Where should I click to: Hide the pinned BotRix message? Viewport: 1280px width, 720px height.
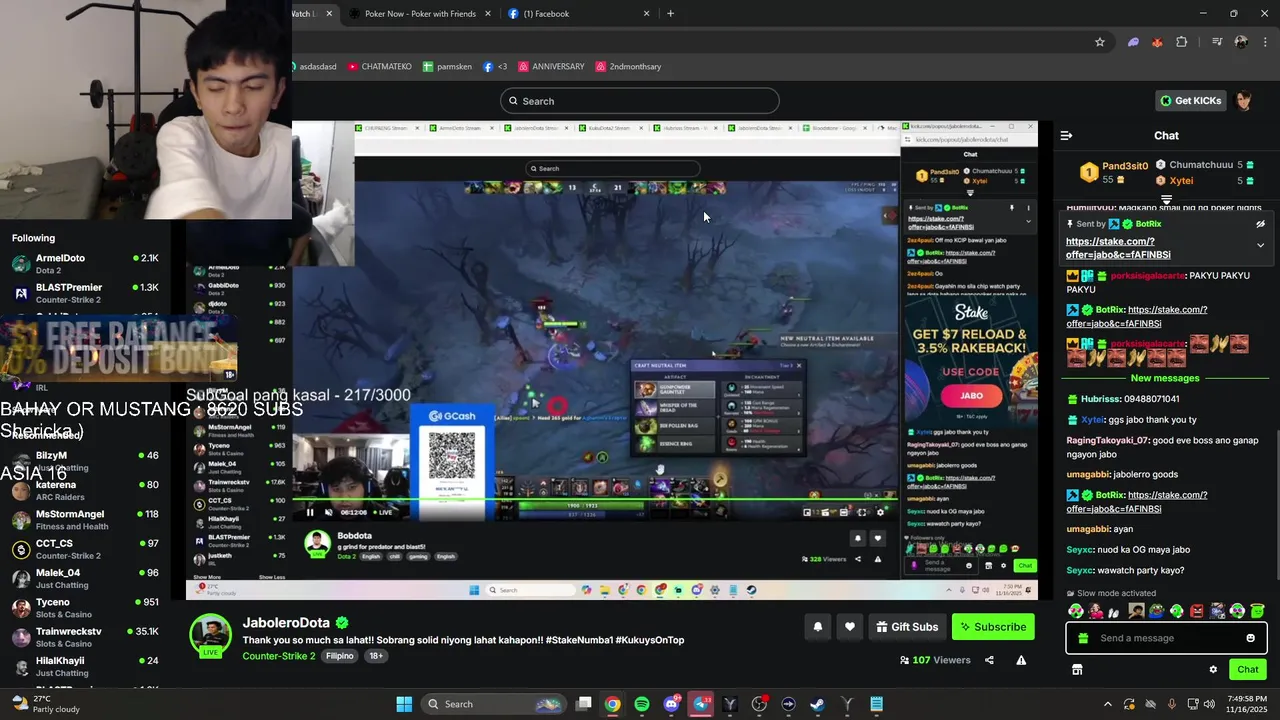(x=1260, y=224)
